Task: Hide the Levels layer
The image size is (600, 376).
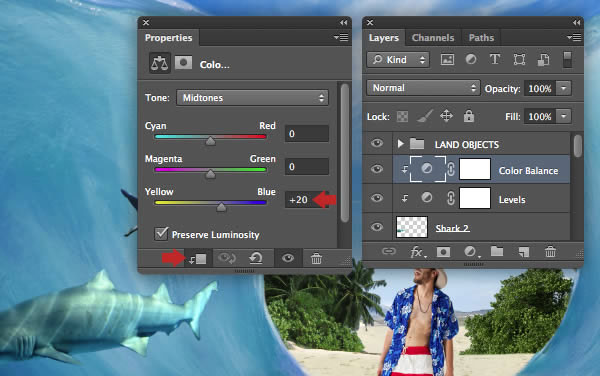Action: pos(377,198)
